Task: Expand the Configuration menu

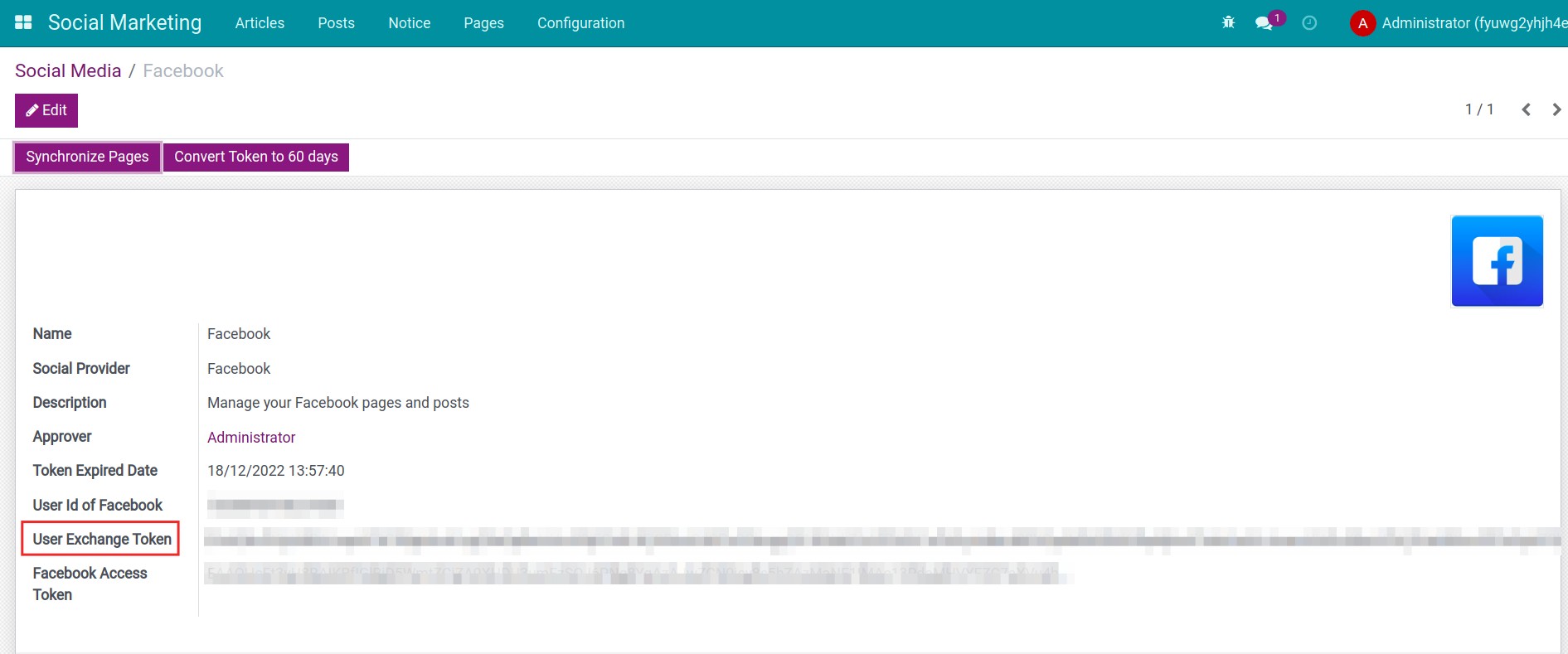Action: [580, 23]
